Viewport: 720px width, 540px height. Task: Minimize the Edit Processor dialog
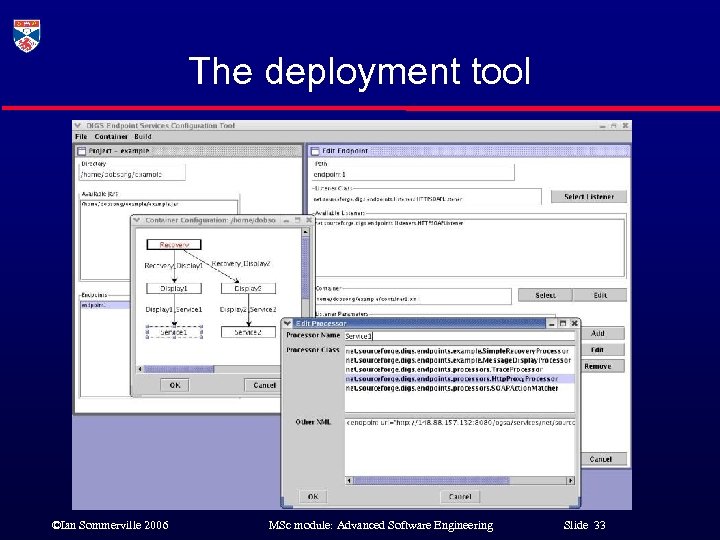(x=552, y=323)
